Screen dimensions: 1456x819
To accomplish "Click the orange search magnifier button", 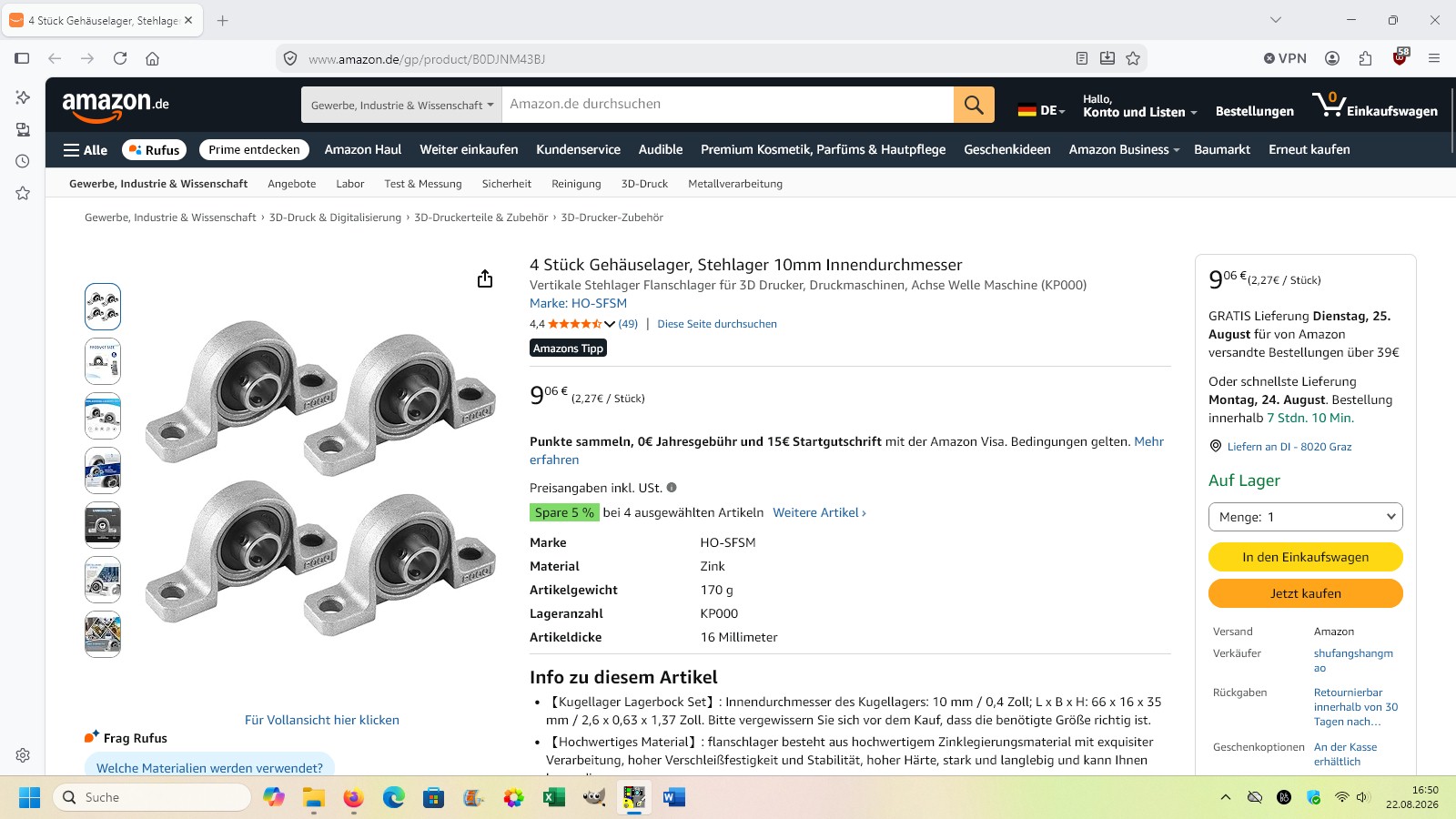I will [x=974, y=105].
